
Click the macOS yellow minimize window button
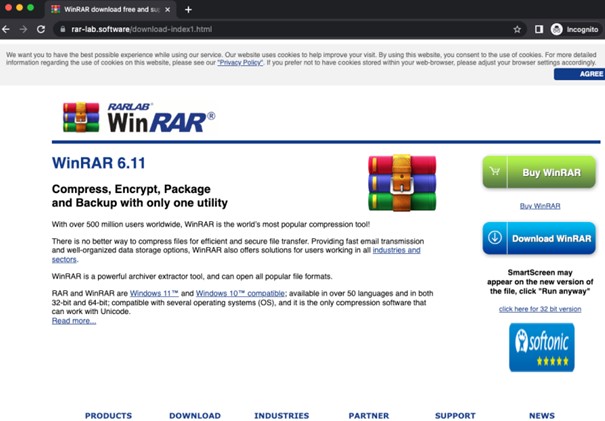(19, 8)
